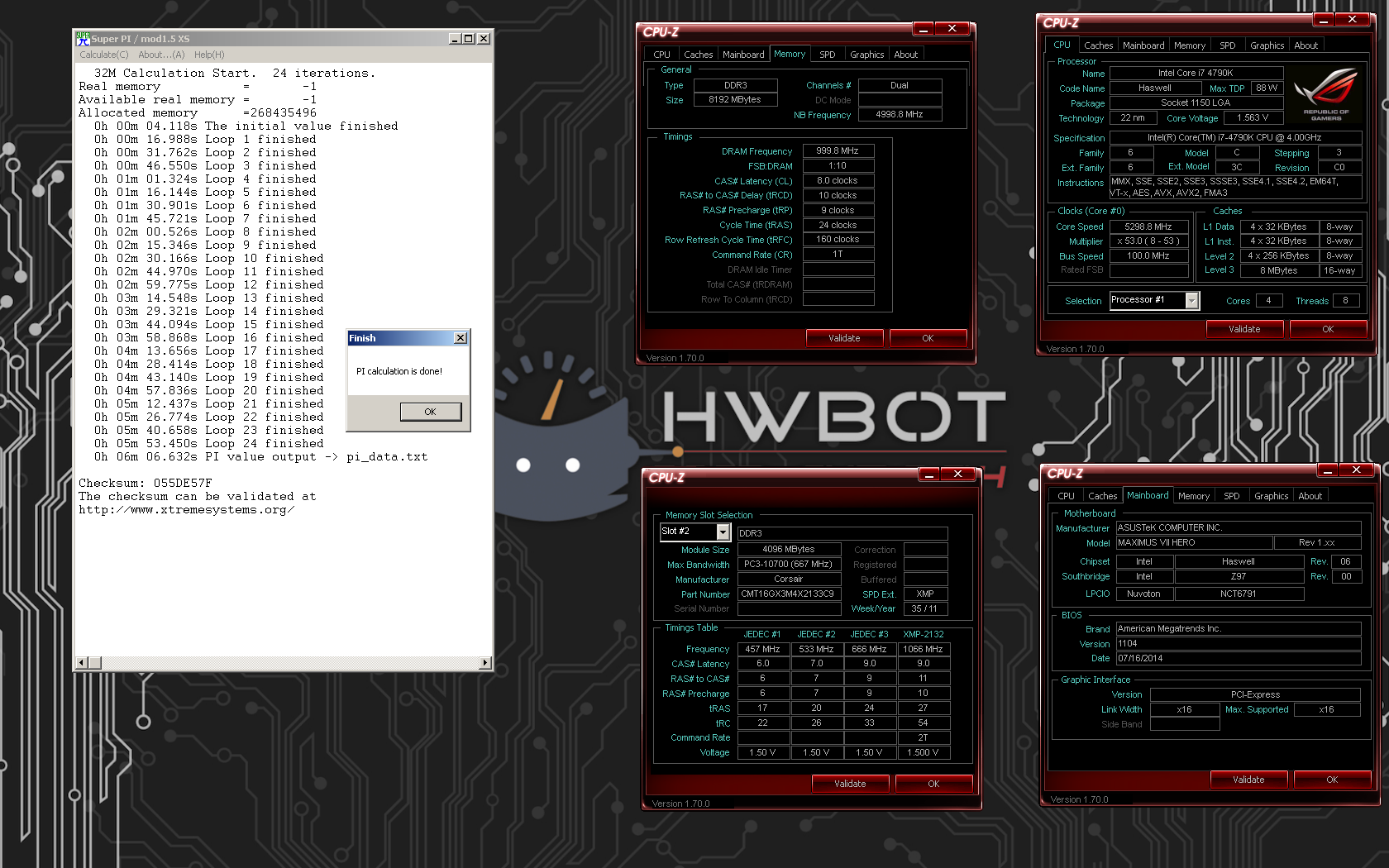Click the processor name Intel Core i7 4790K

coord(1196,74)
